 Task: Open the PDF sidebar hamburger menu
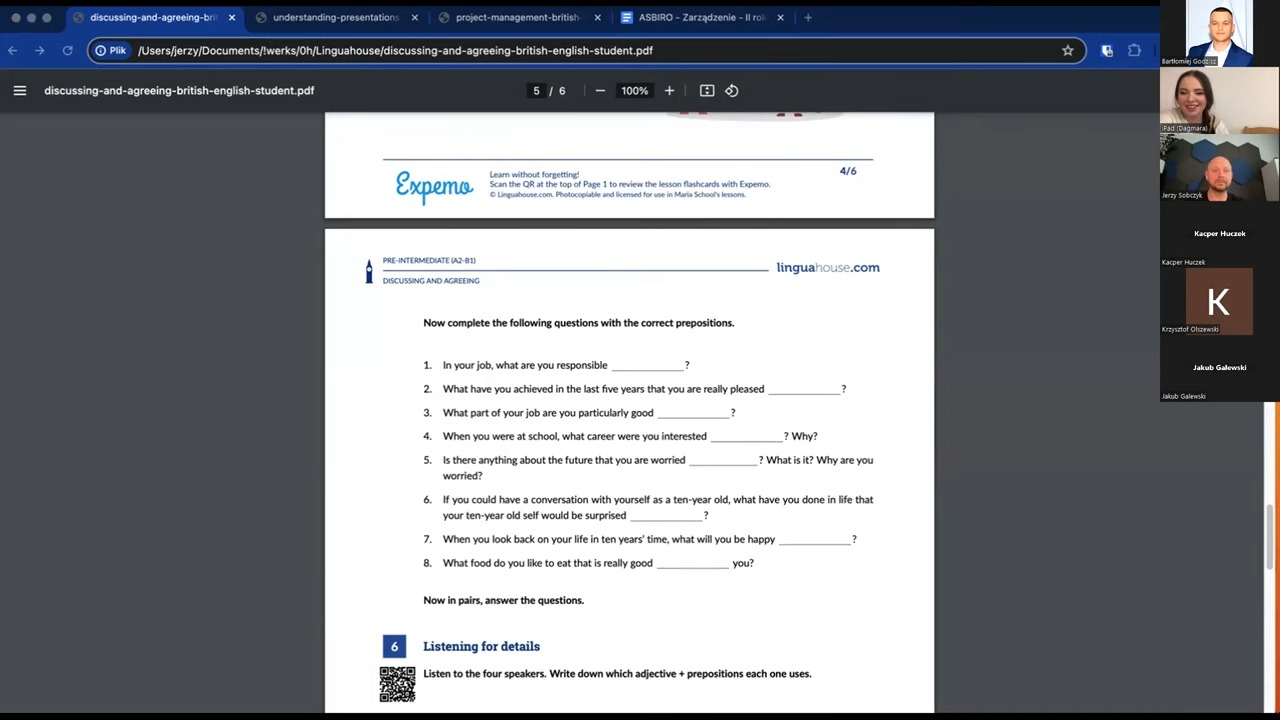pyautogui.click(x=19, y=90)
